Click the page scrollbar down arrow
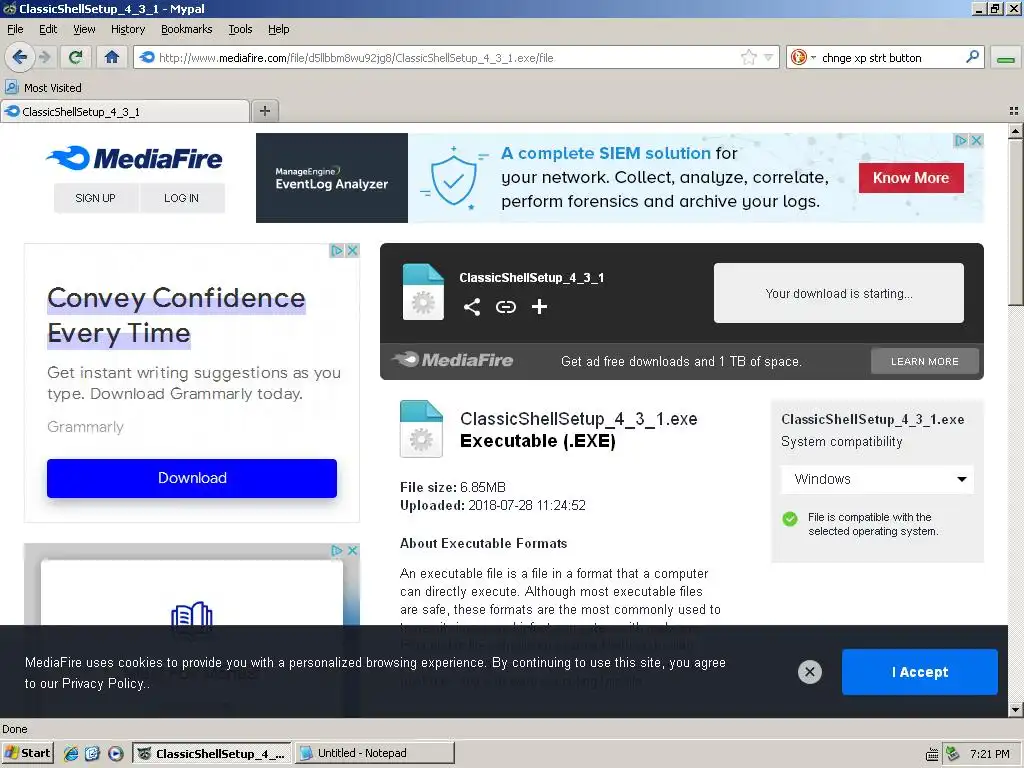1024x768 pixels. [x=1015, y=709]
